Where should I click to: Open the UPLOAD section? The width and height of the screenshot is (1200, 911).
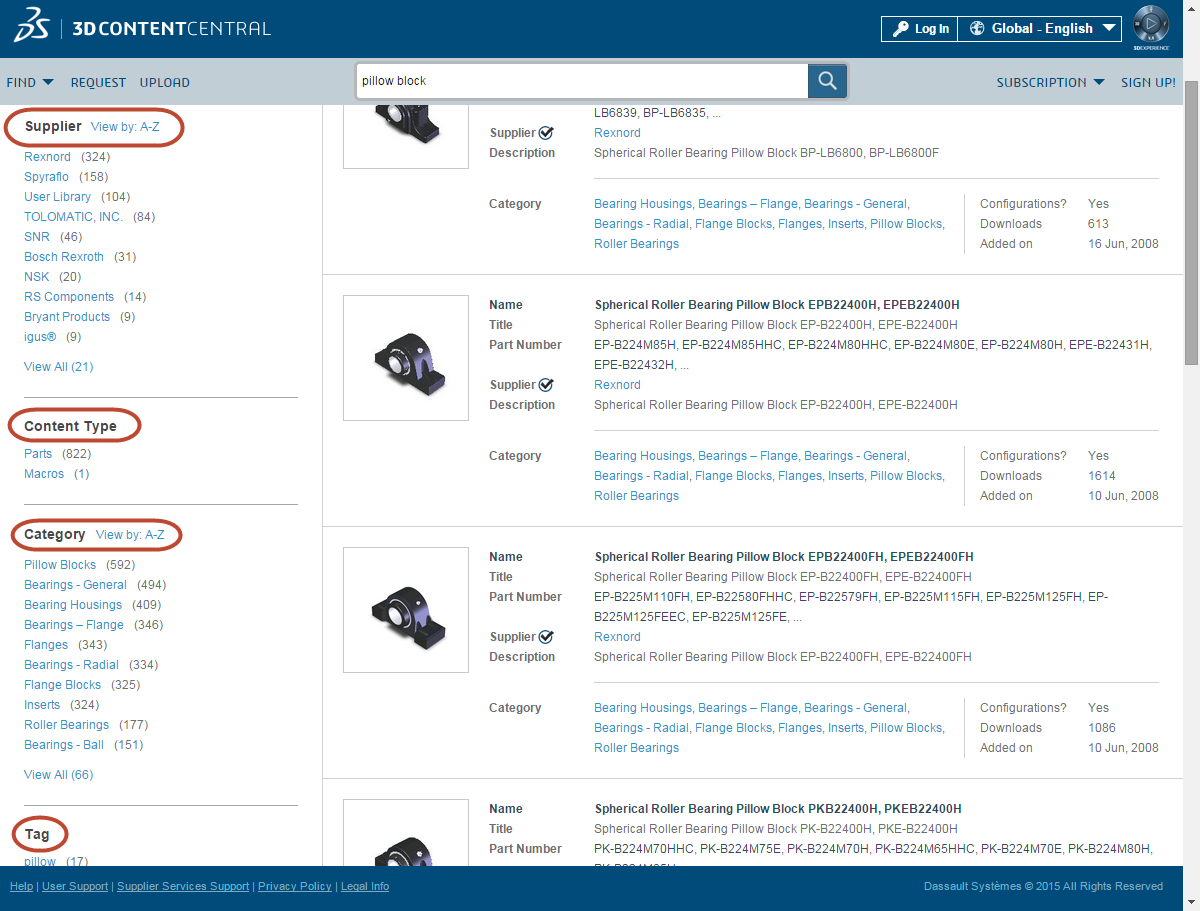click(164, 82)
